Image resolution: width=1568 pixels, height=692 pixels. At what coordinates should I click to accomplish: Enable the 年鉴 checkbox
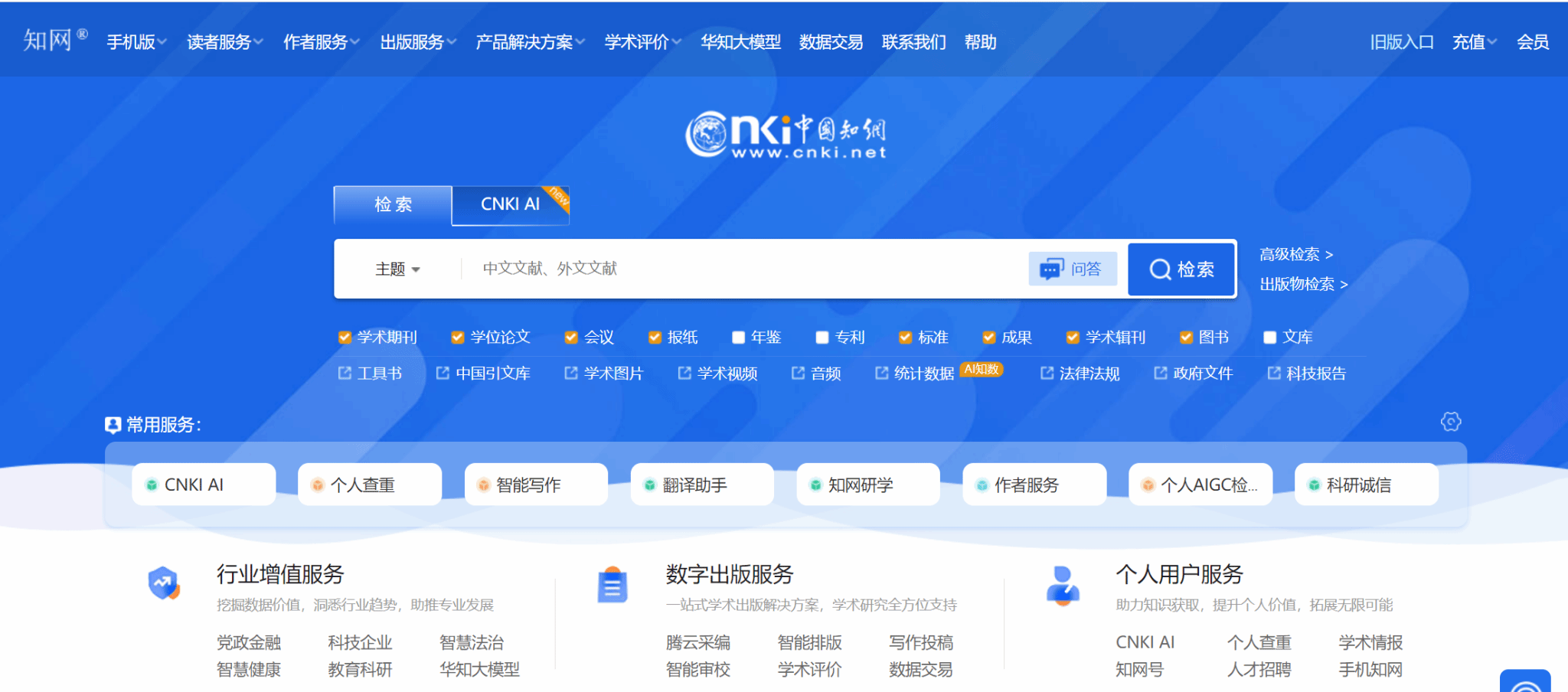coord(738,338)
